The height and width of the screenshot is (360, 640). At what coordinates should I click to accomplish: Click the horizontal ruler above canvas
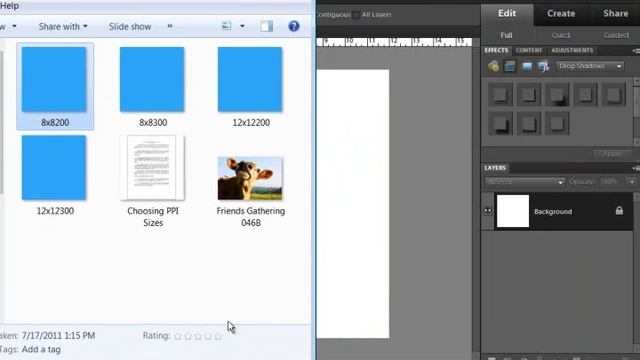coord(394,42)
